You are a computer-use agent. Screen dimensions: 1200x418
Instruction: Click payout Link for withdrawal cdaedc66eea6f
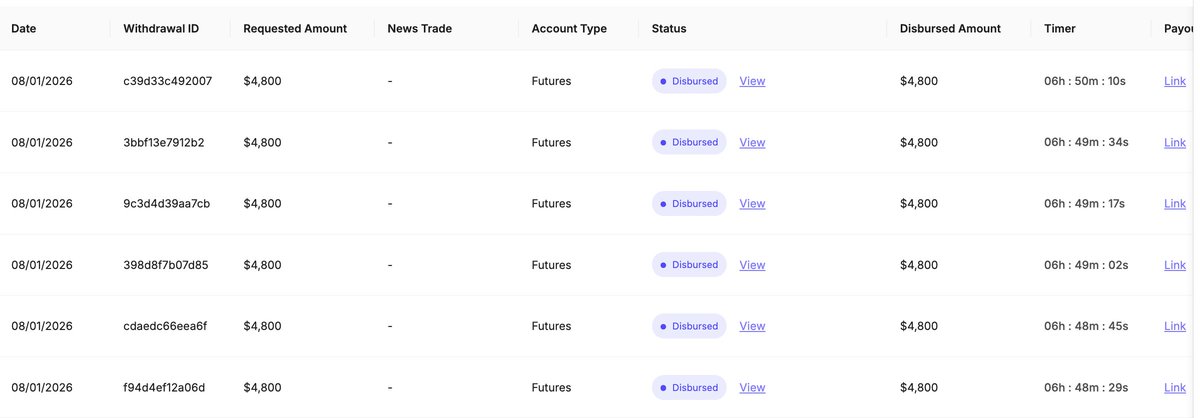pyautogui.click(x=1175, y=326)
